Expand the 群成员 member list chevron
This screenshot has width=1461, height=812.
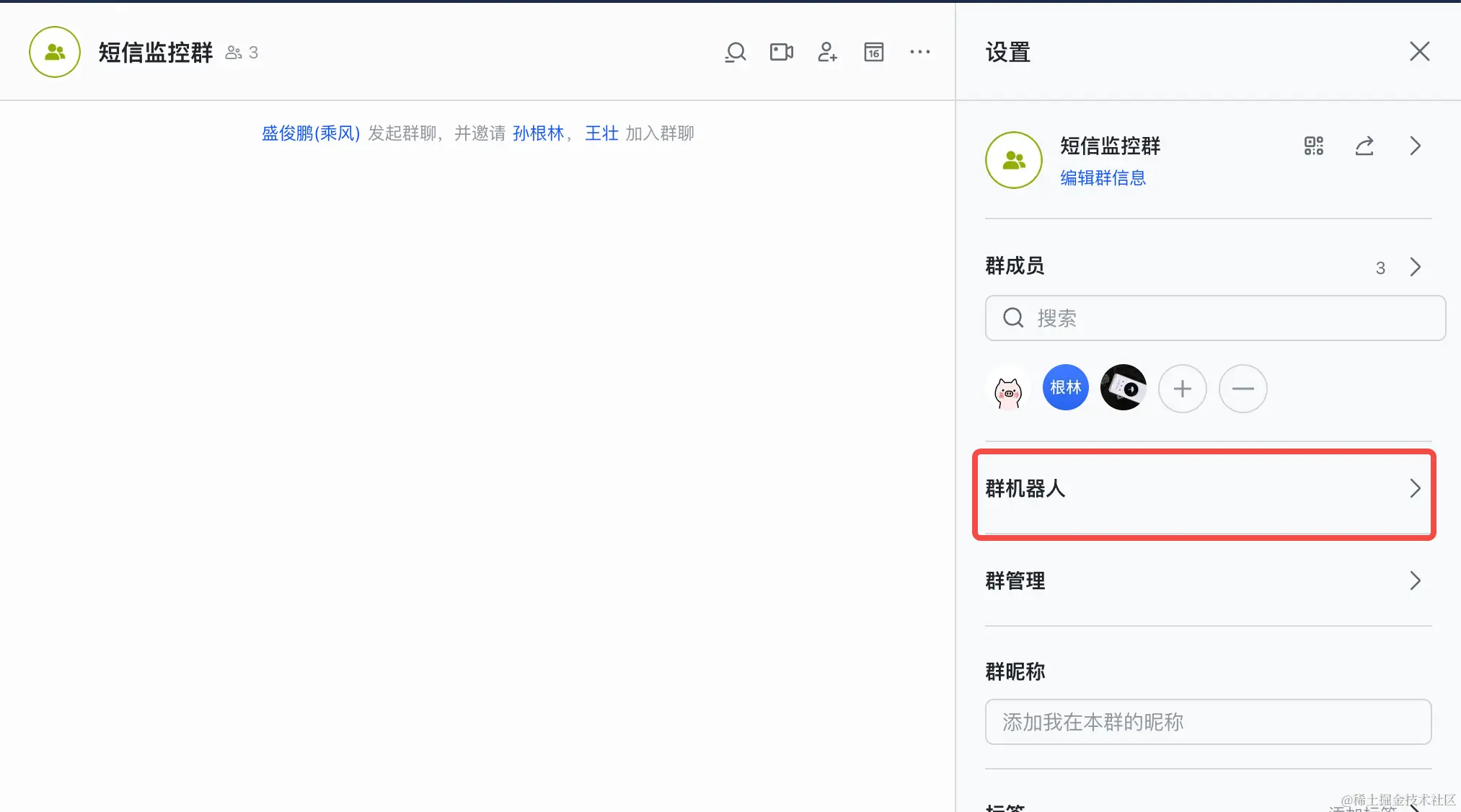click(1415, 268)
